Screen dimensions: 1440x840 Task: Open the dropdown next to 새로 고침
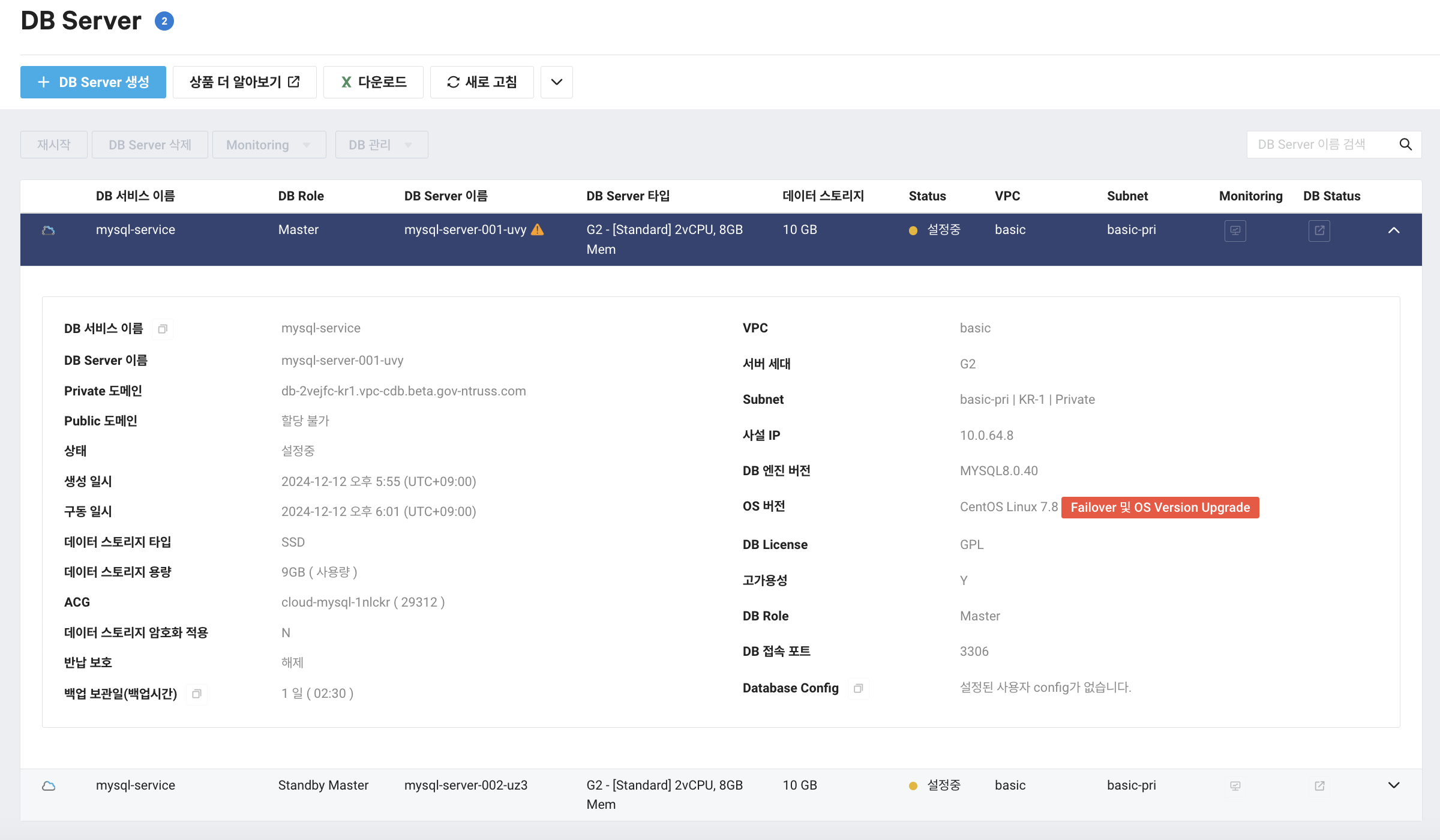click(556, 82)
